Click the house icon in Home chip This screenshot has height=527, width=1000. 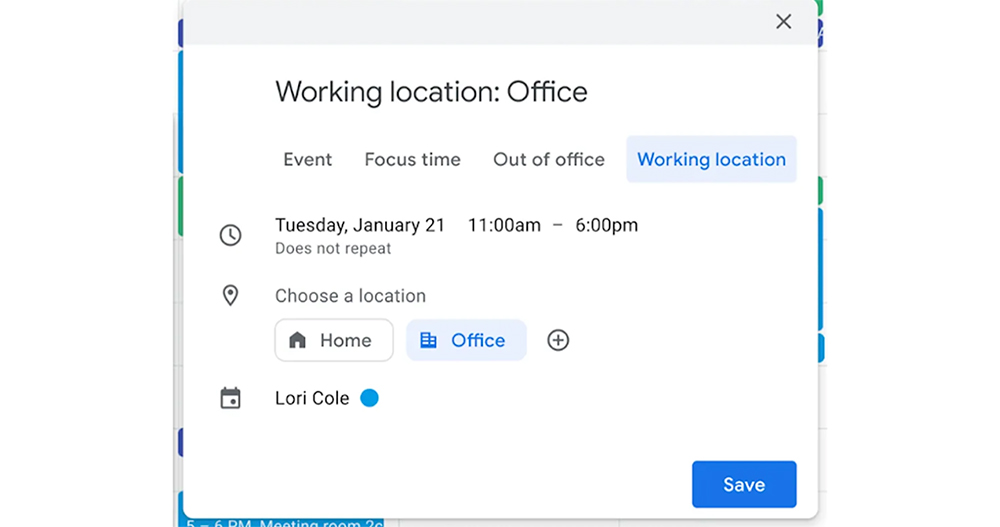[x=297, y=340]
